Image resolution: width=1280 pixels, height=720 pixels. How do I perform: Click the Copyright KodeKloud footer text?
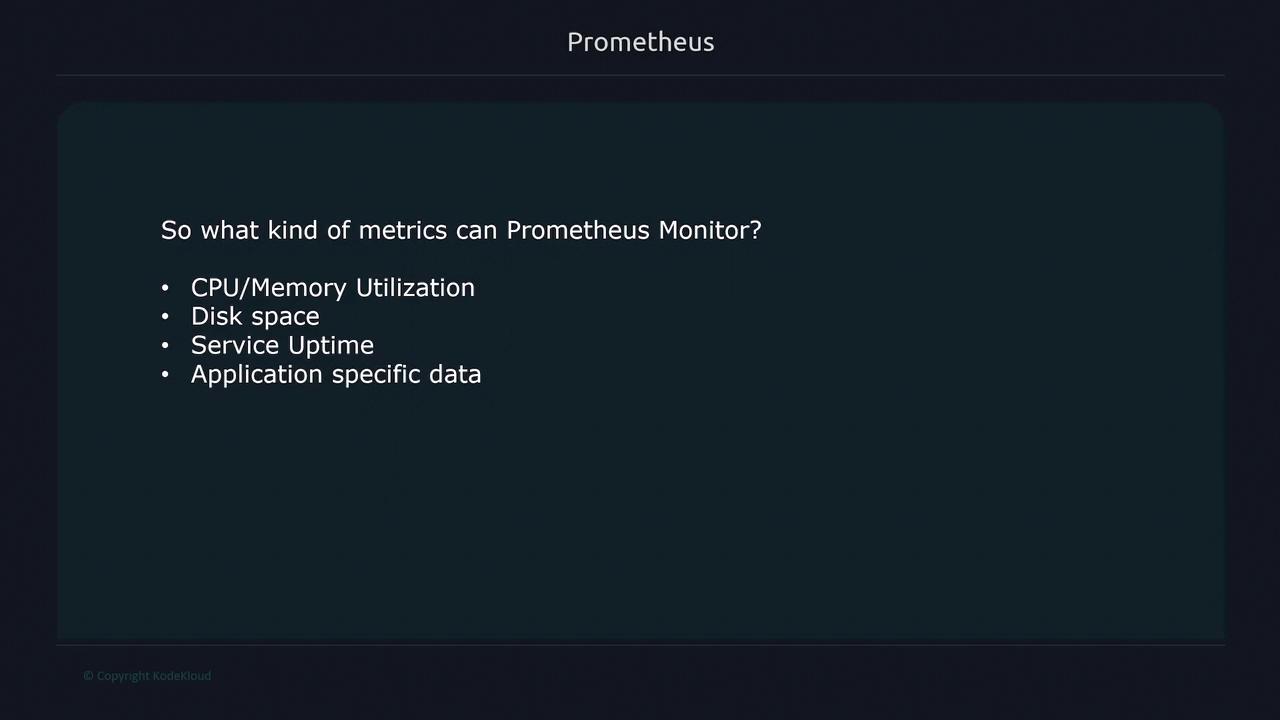tap(147, 676)
